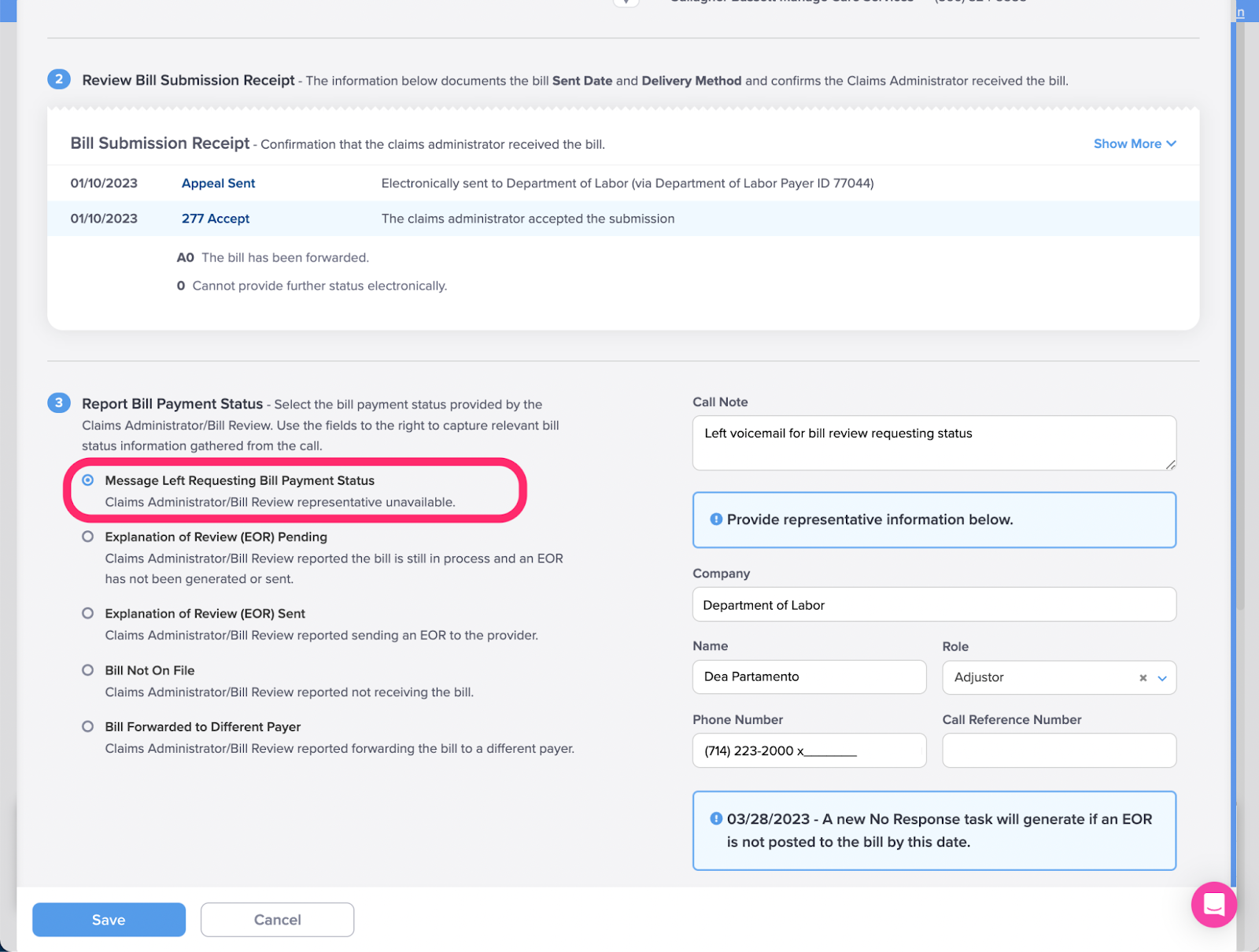Click the info icon in the 03/28/2023 notice
This screenshot has width=1259, height=952.
(x=716, y=818)
